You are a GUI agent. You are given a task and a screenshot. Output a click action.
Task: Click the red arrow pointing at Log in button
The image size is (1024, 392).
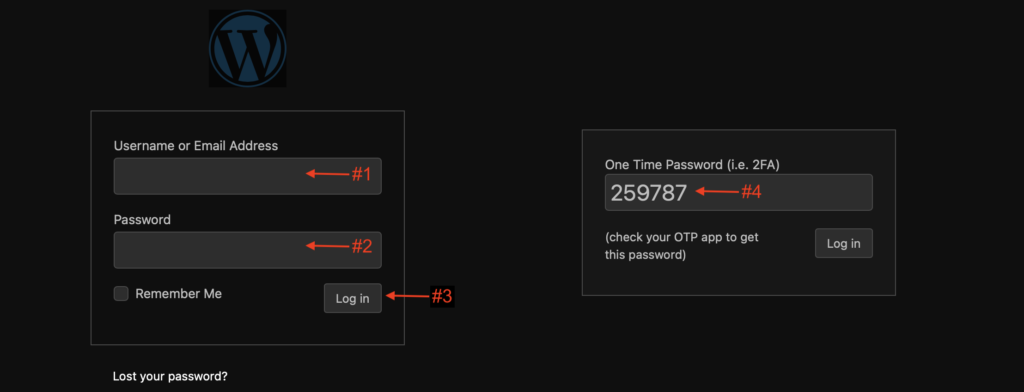coord(406,296)
